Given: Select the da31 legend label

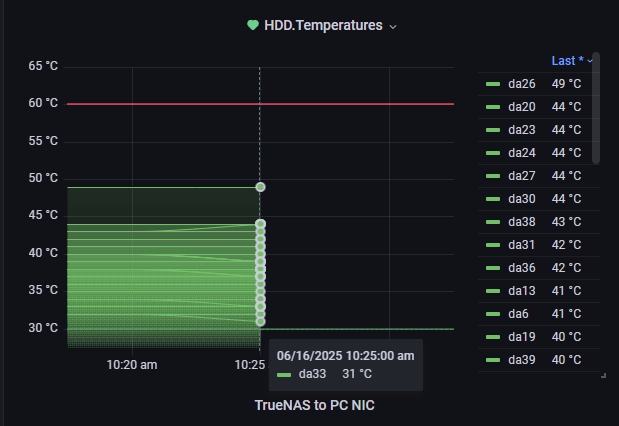Looking at the screenshot, I should (521, 245).
